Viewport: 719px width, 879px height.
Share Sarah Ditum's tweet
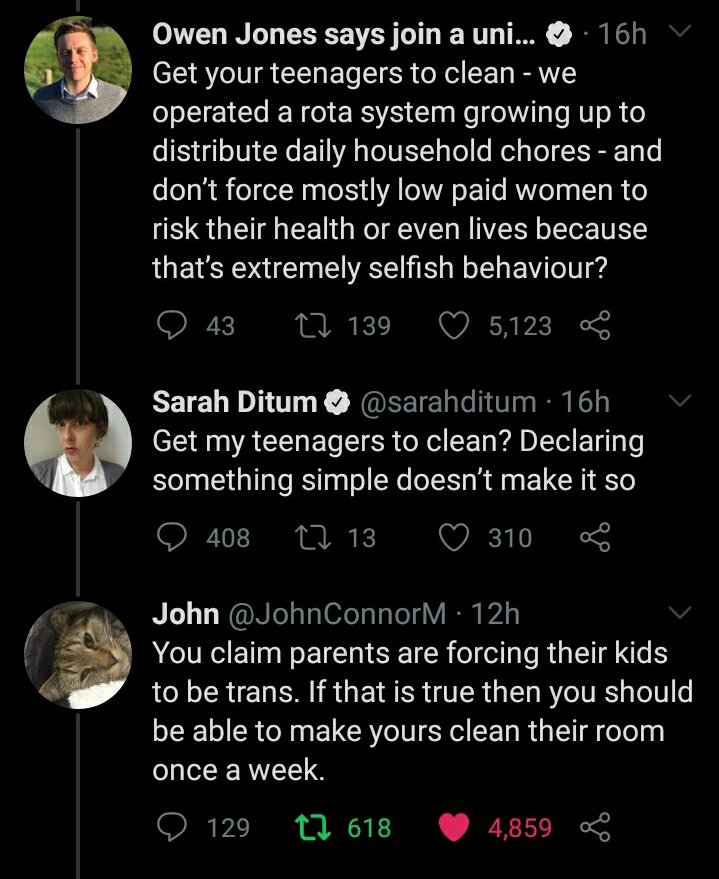pos(594,537)
